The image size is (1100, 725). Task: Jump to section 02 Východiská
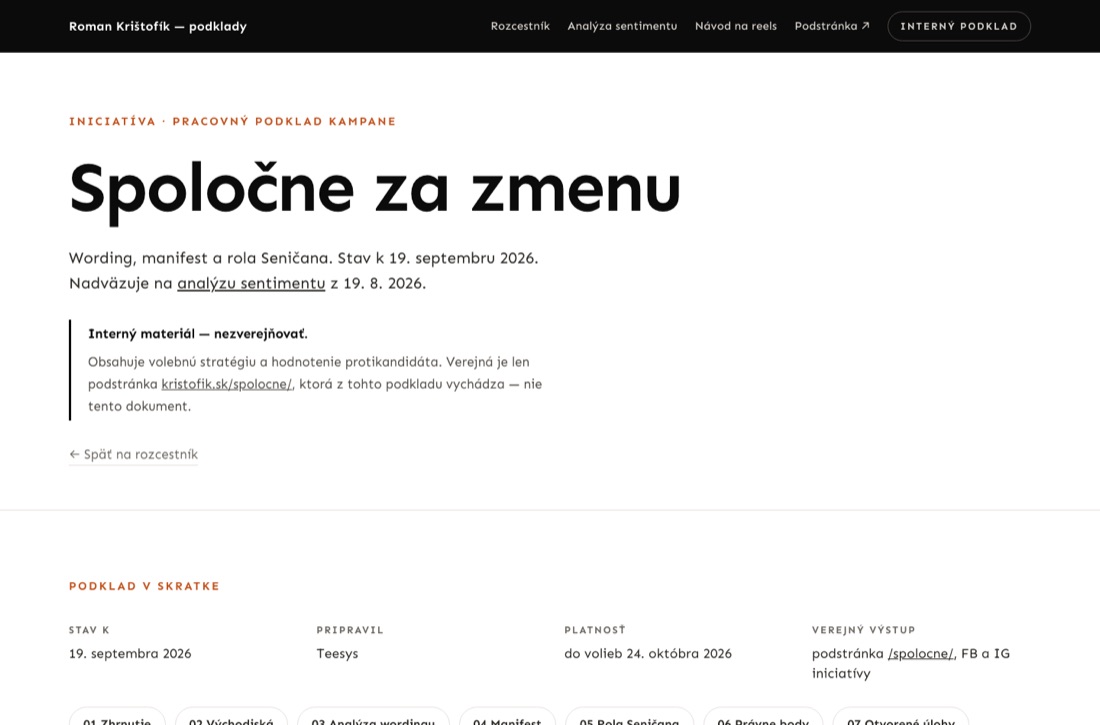point(232,717)
